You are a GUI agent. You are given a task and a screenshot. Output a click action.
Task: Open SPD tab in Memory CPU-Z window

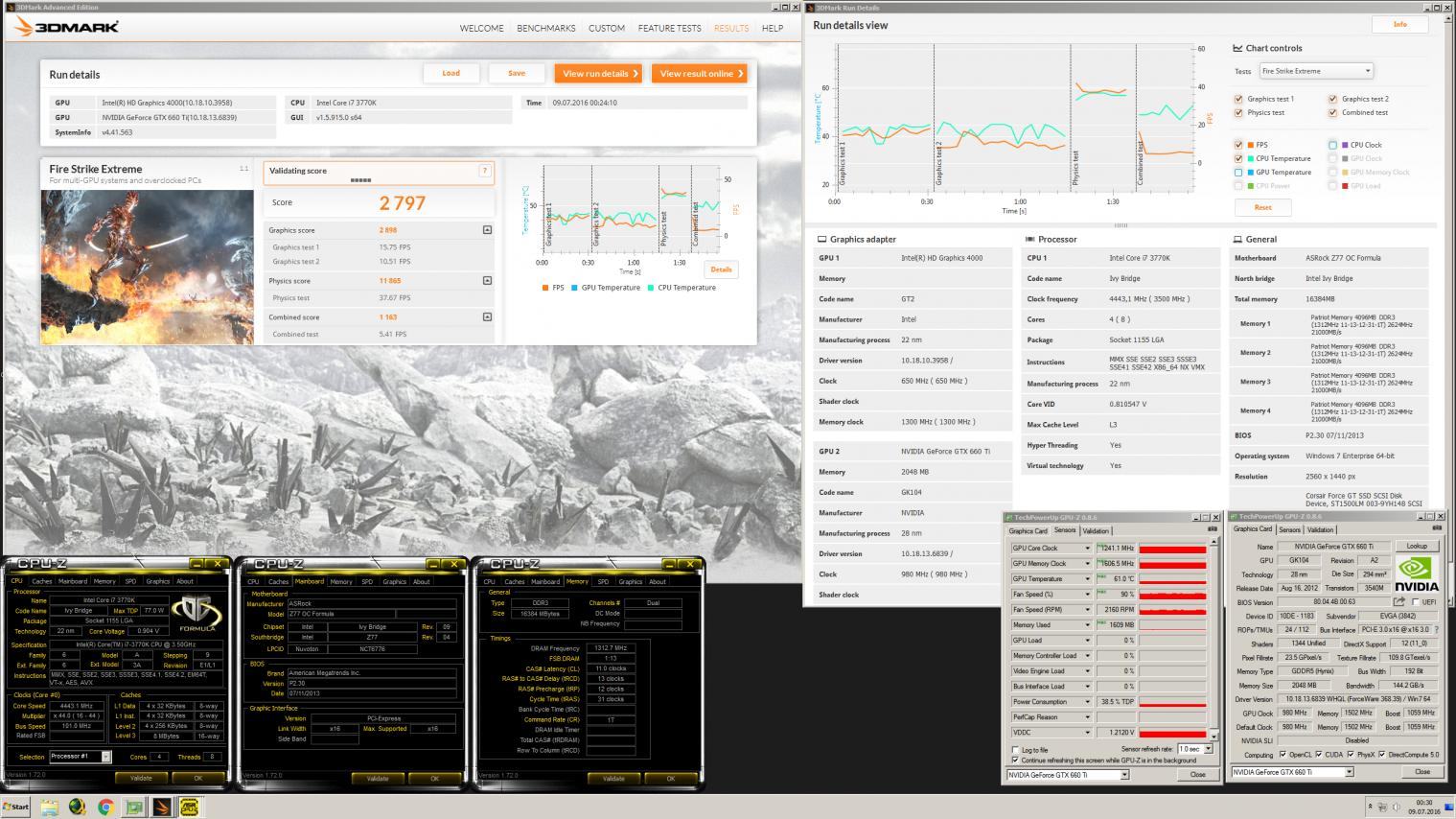click(603, 581)
